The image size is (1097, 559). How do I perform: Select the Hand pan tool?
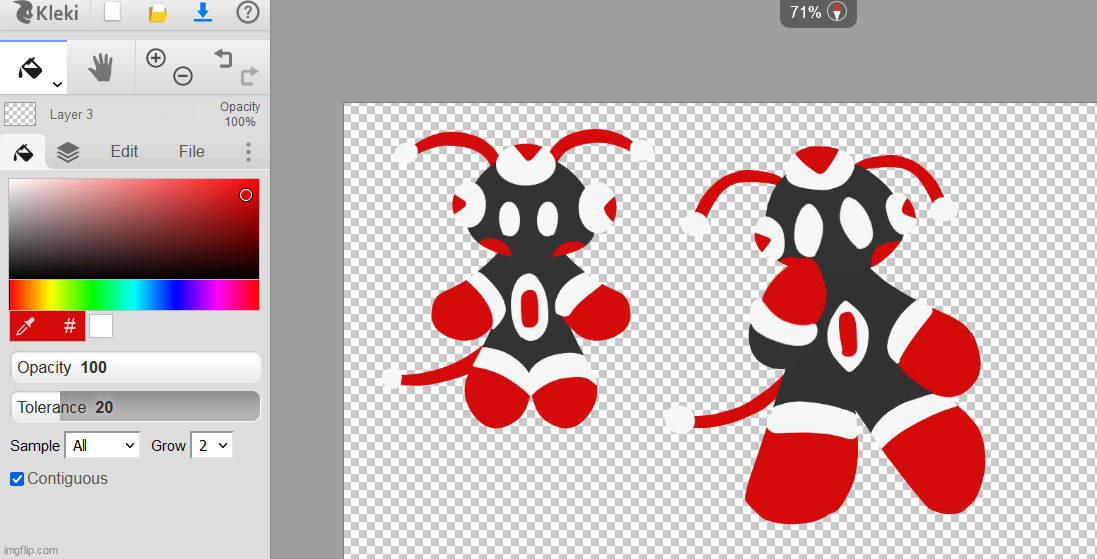point(101,68)
